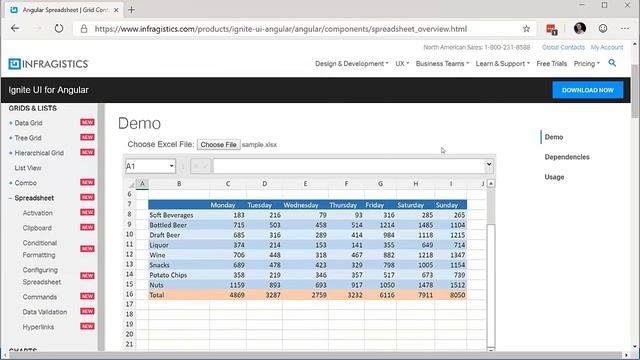This screenshot has width=640, height=360.
Task: Jump to Dependencies section
Action: [567, 157]
